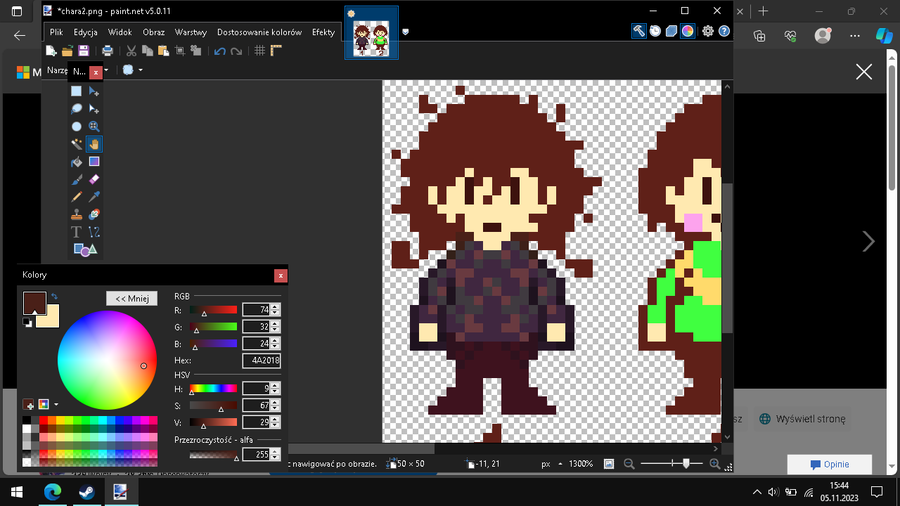The height and width of the screenshot is (506, 900).
Task: Open the tool chooser dropdown arrow
Action: pyautogui.click(x=106, y=70)
